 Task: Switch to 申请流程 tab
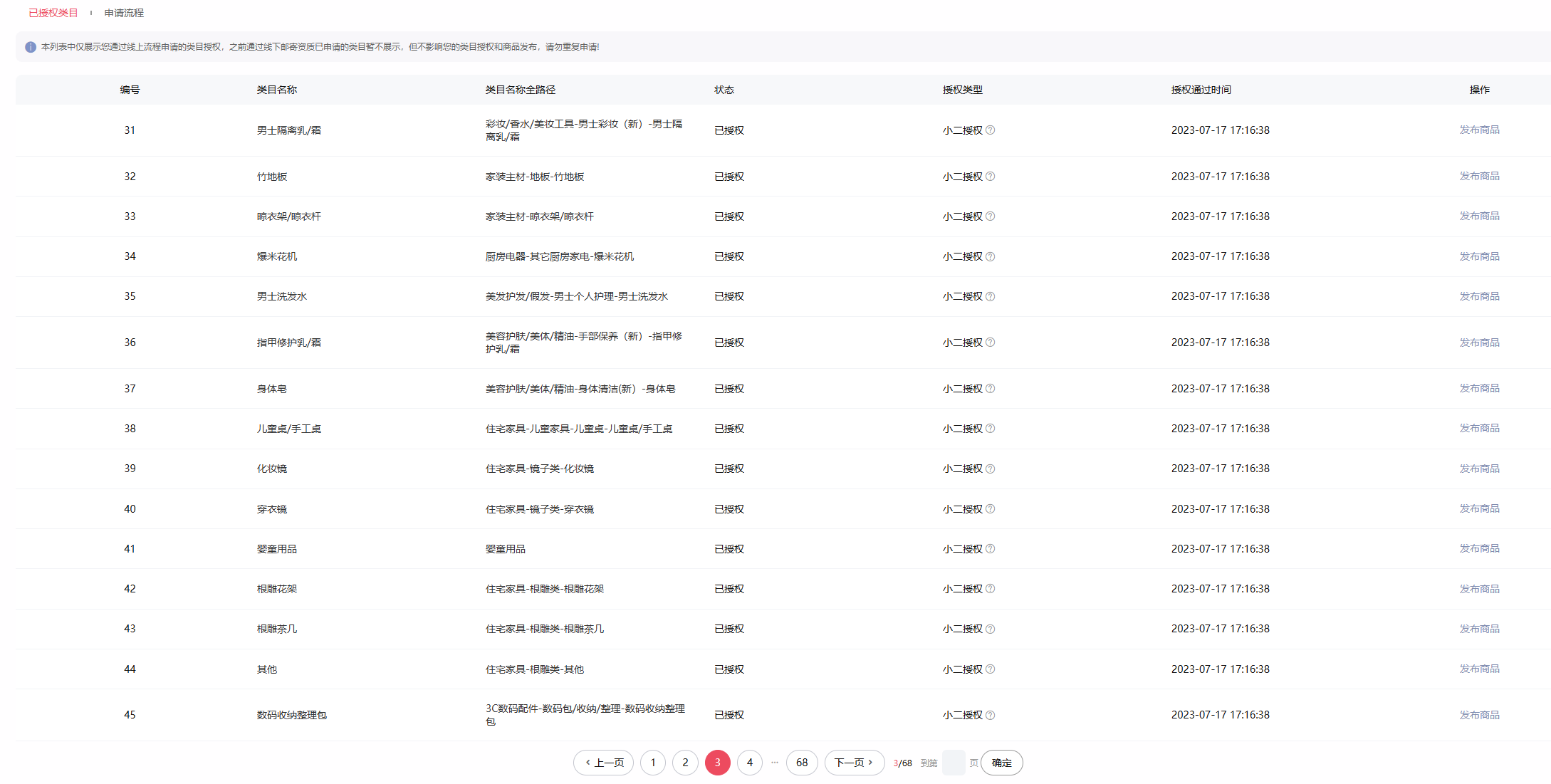[124, 13]
